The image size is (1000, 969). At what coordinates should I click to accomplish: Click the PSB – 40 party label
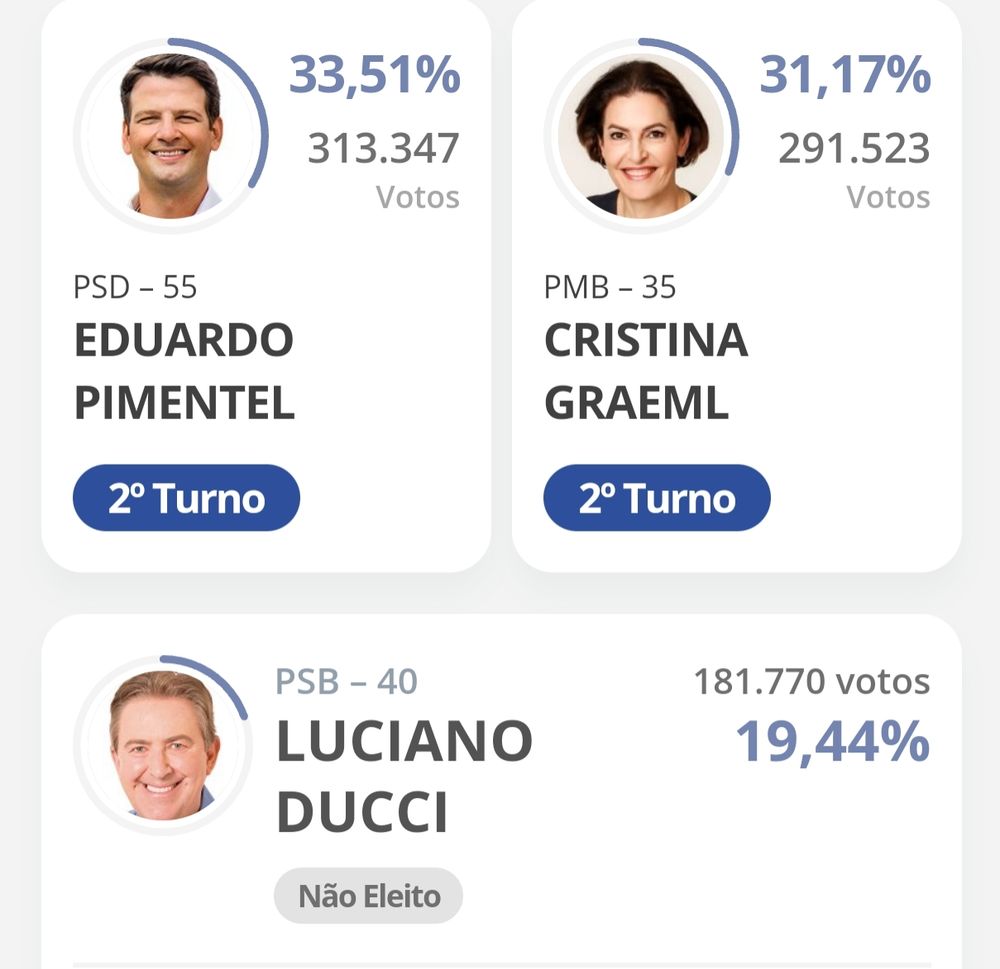[346, 681]
